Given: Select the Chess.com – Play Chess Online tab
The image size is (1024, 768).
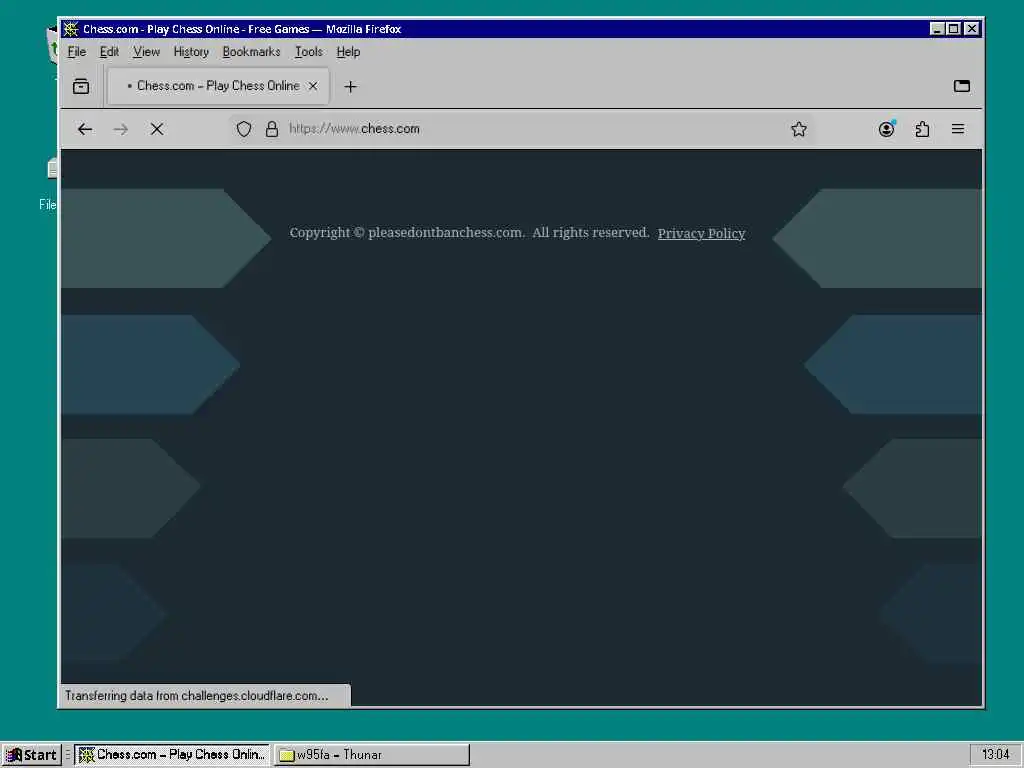Looking at the screenshot, I should (x=218, y=86).
